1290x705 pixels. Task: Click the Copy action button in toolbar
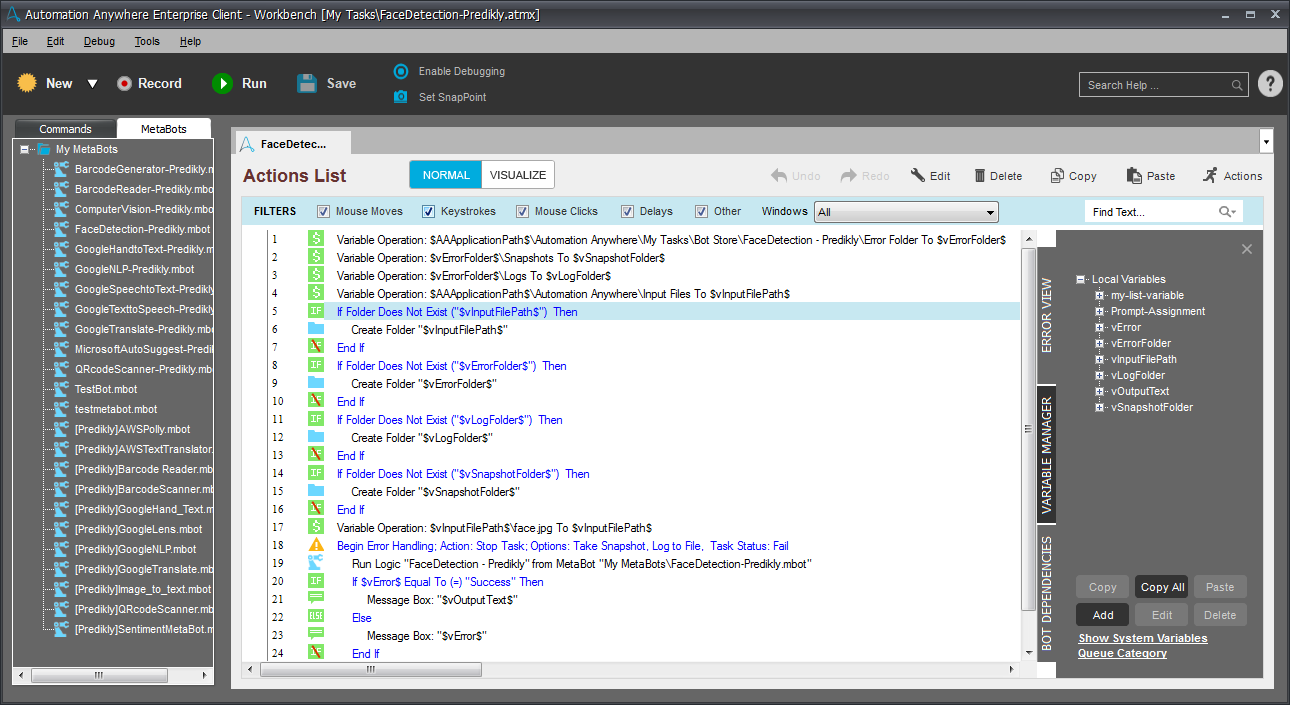point(1073,176)
